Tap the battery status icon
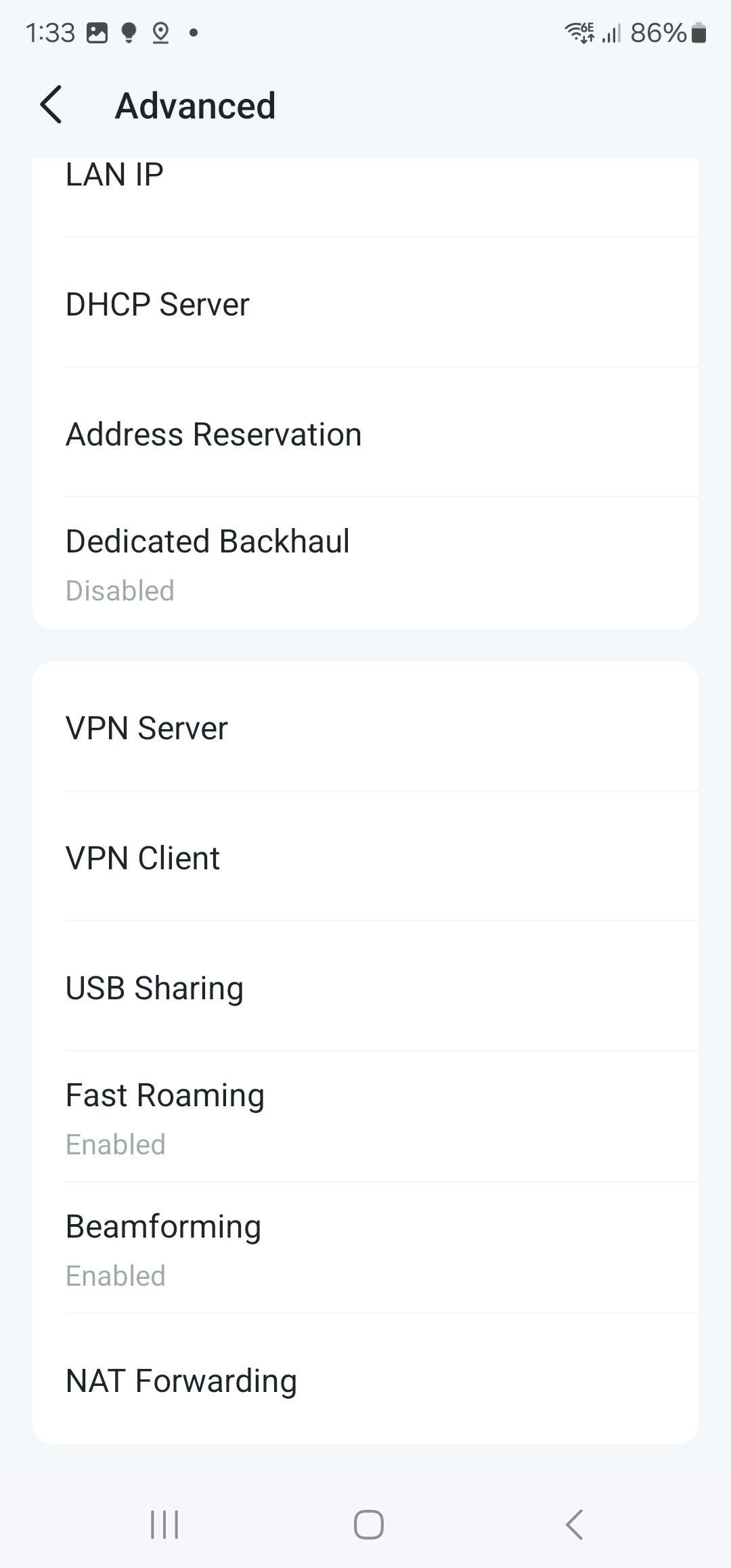 coord(700,32)
